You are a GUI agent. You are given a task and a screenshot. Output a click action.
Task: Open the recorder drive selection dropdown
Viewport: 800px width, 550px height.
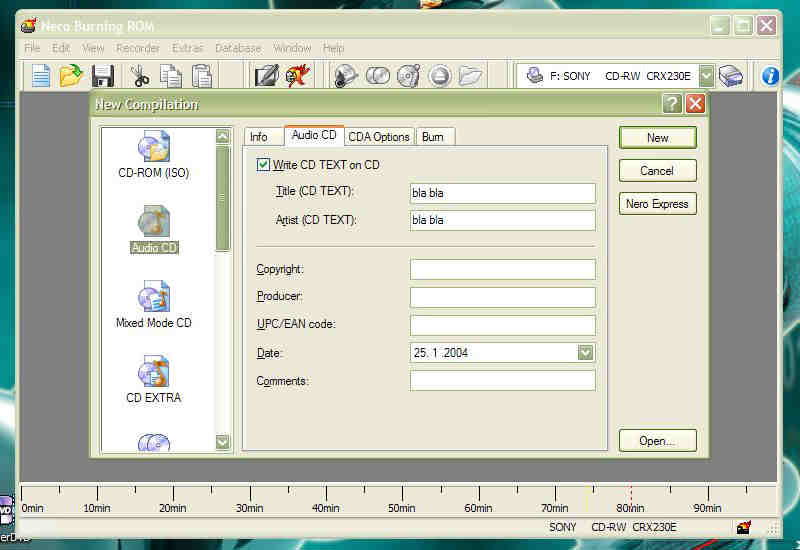[707, 75]
